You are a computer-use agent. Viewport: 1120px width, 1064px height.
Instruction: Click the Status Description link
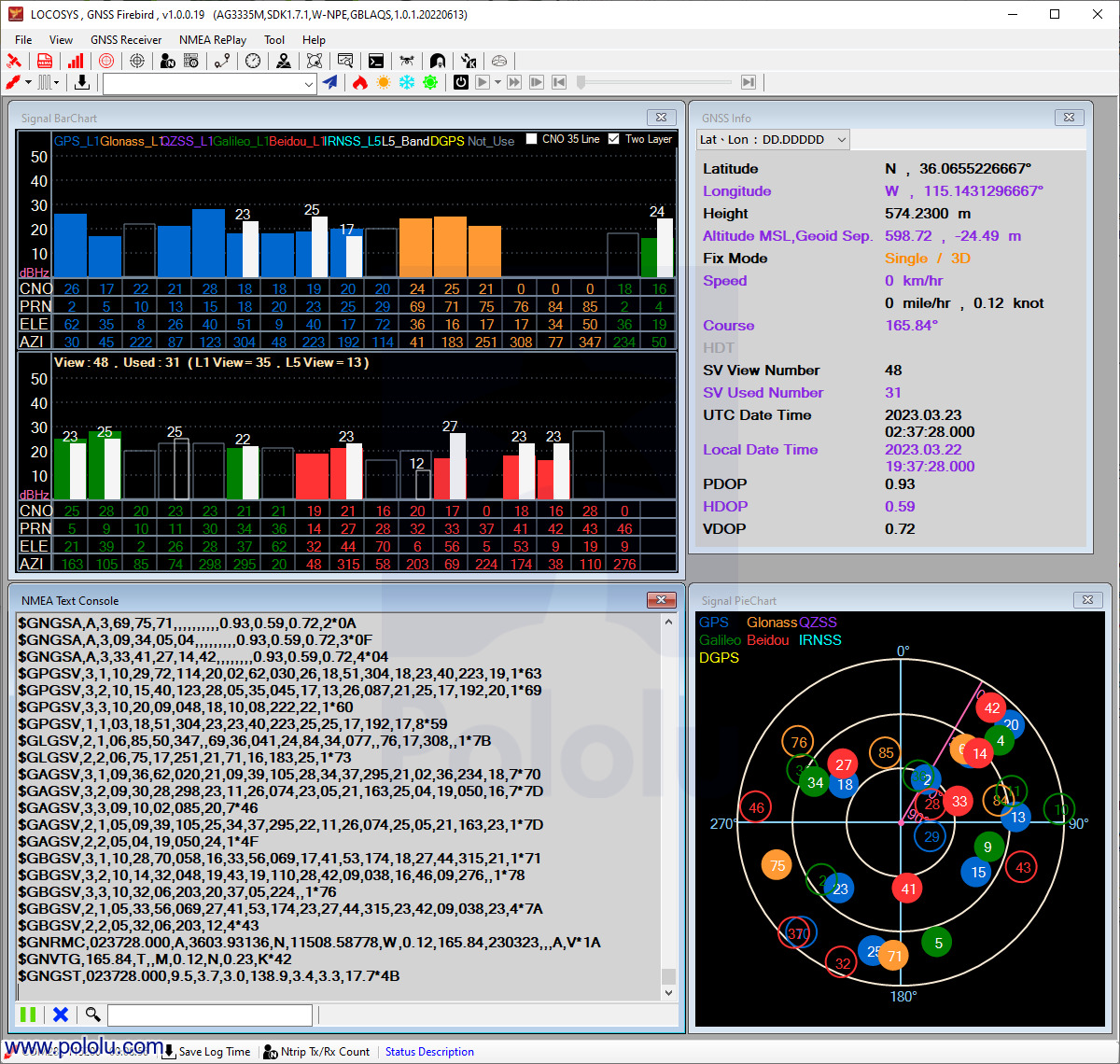429,1052
